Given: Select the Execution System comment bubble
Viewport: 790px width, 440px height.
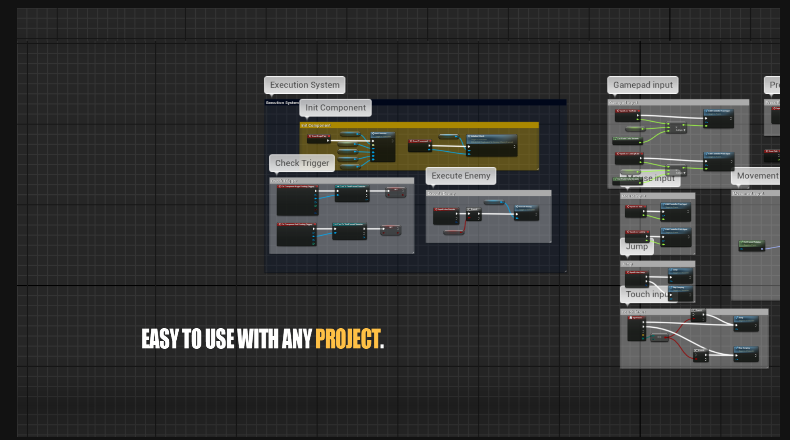Looking at the screenshot, I should click(304, 85).
